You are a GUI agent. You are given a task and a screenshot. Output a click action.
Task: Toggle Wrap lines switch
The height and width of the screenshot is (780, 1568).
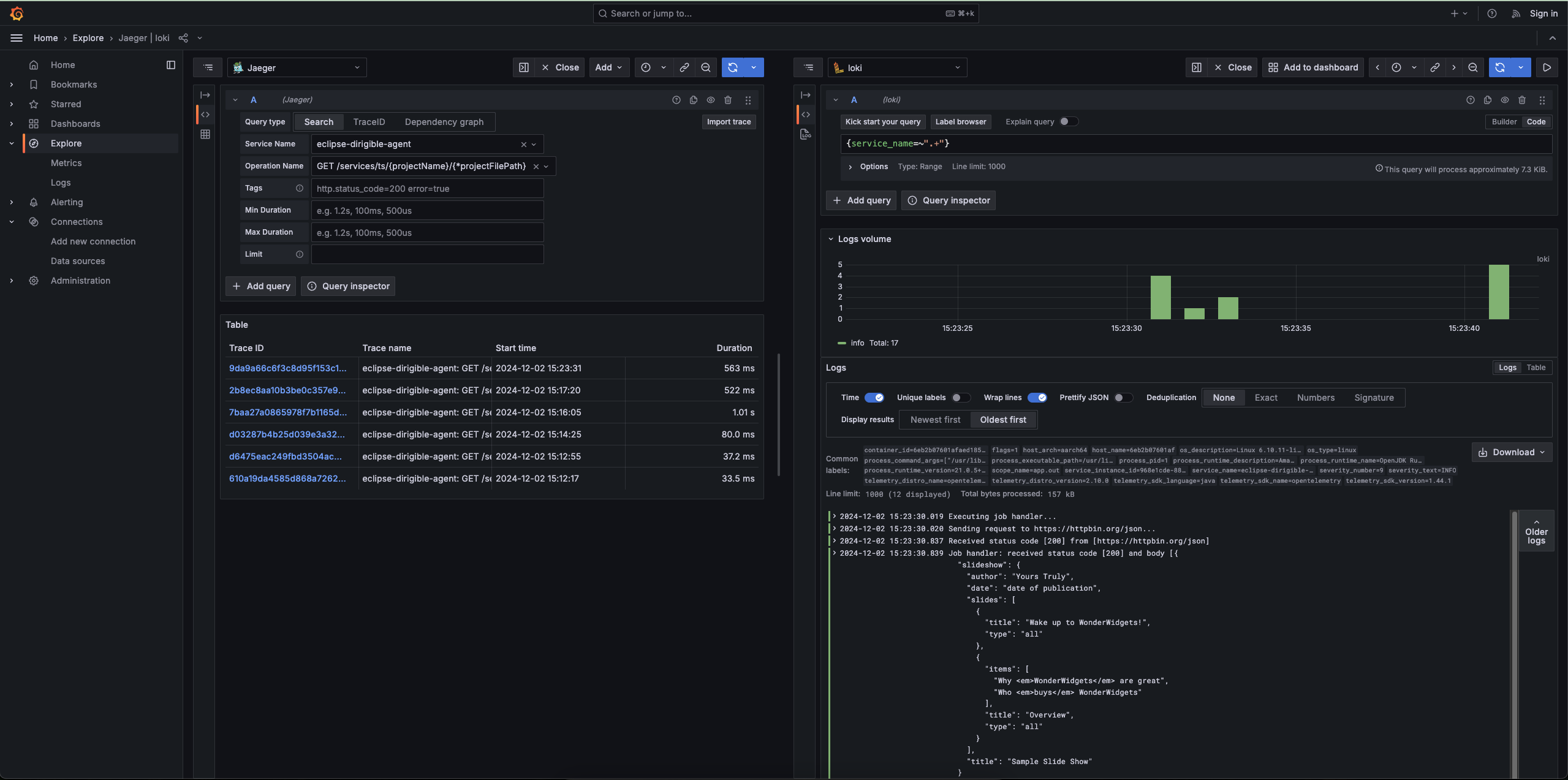(1037, 398)
